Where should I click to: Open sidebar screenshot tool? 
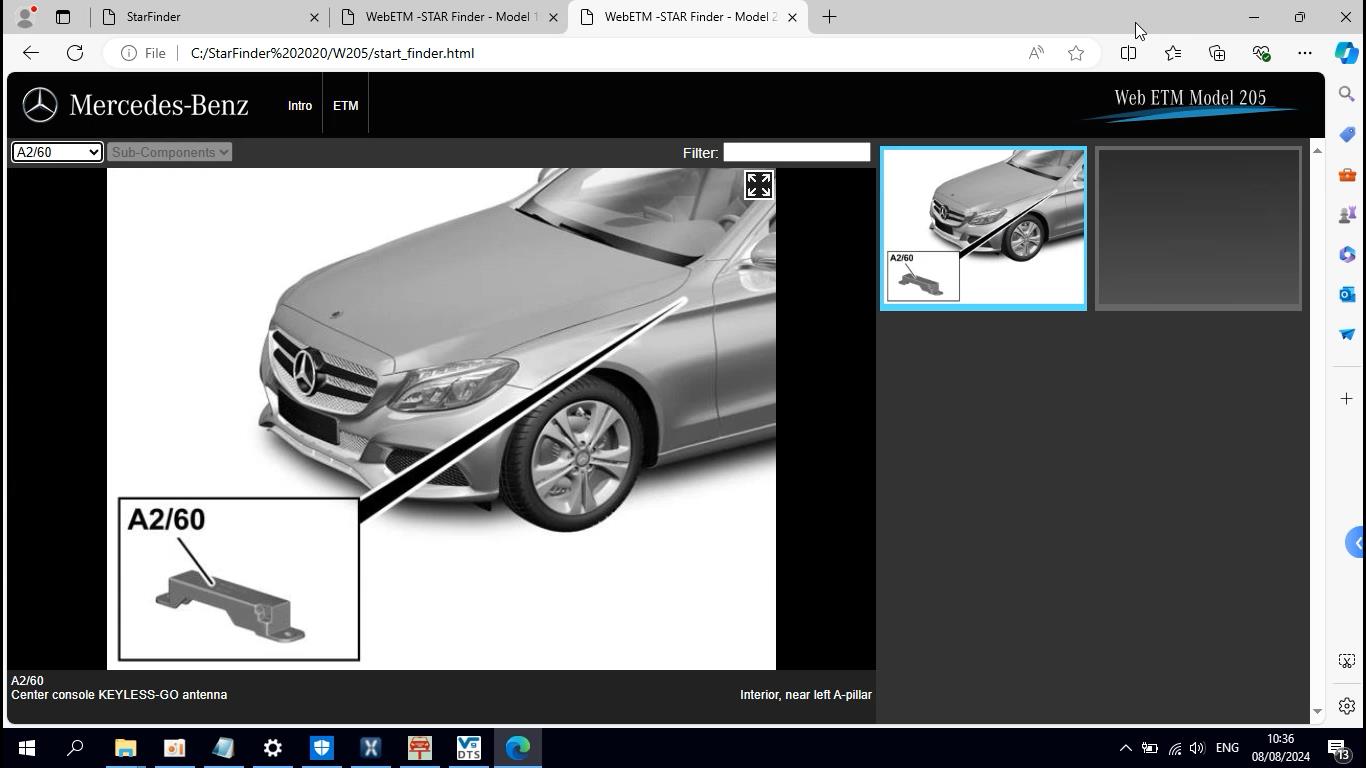point(1347,661)
